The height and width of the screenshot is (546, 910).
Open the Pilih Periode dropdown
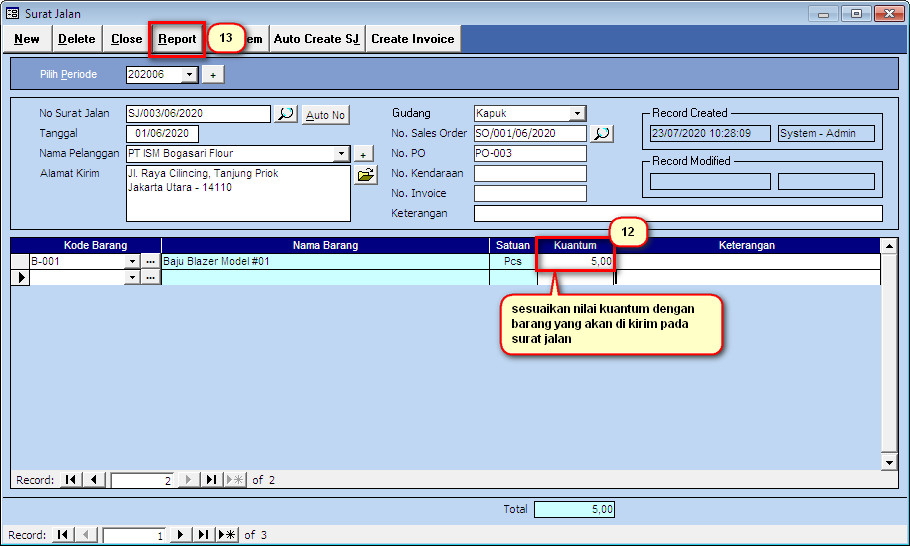click(189, 75)
